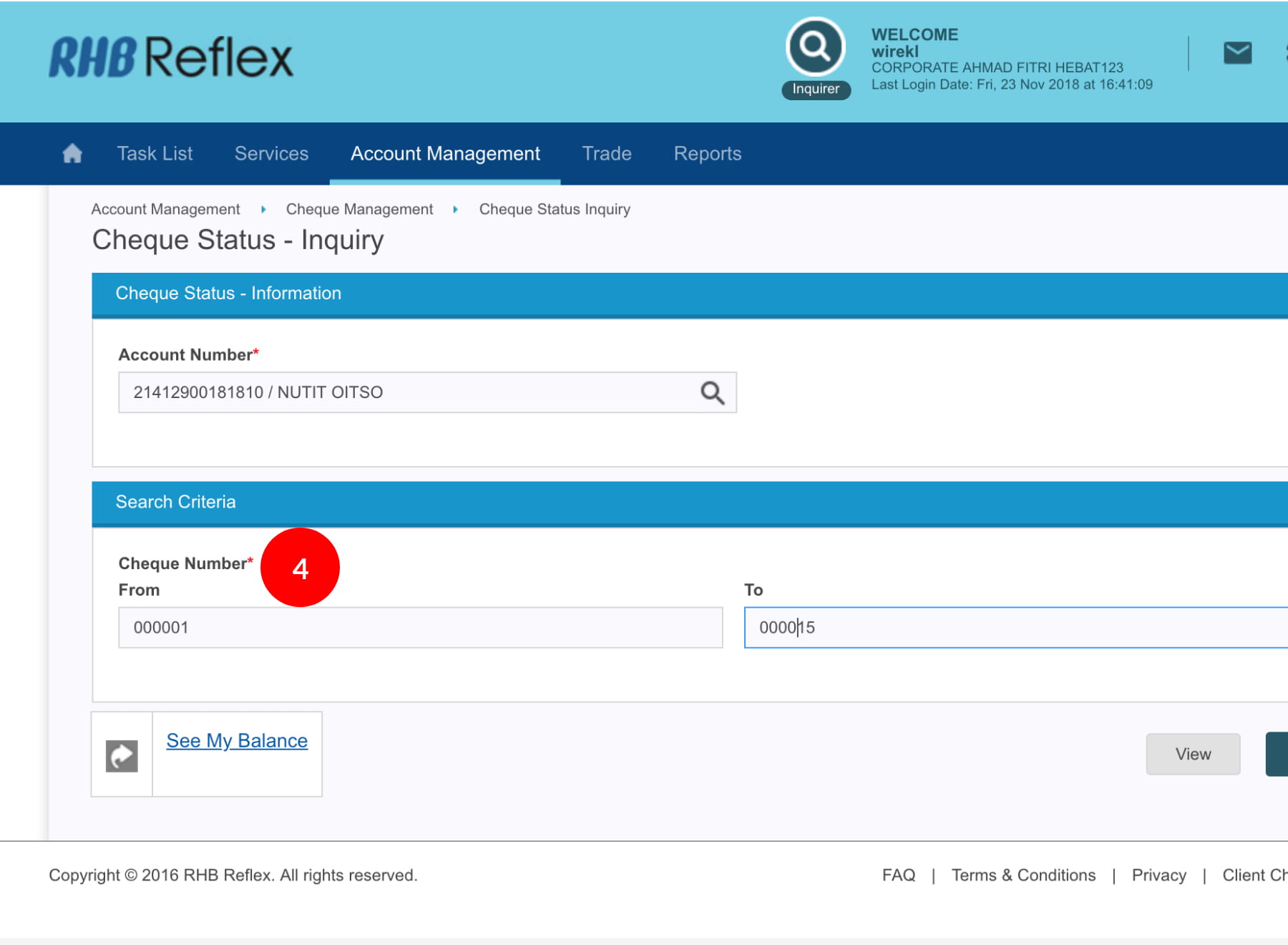Click the Inquirer magnifier profile icon
The image size is (1288, 945).
(815, 47)
